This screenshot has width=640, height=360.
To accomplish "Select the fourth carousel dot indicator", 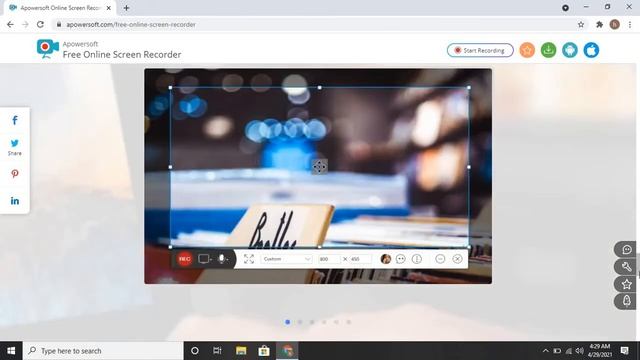I will click(x=324, y=322).
